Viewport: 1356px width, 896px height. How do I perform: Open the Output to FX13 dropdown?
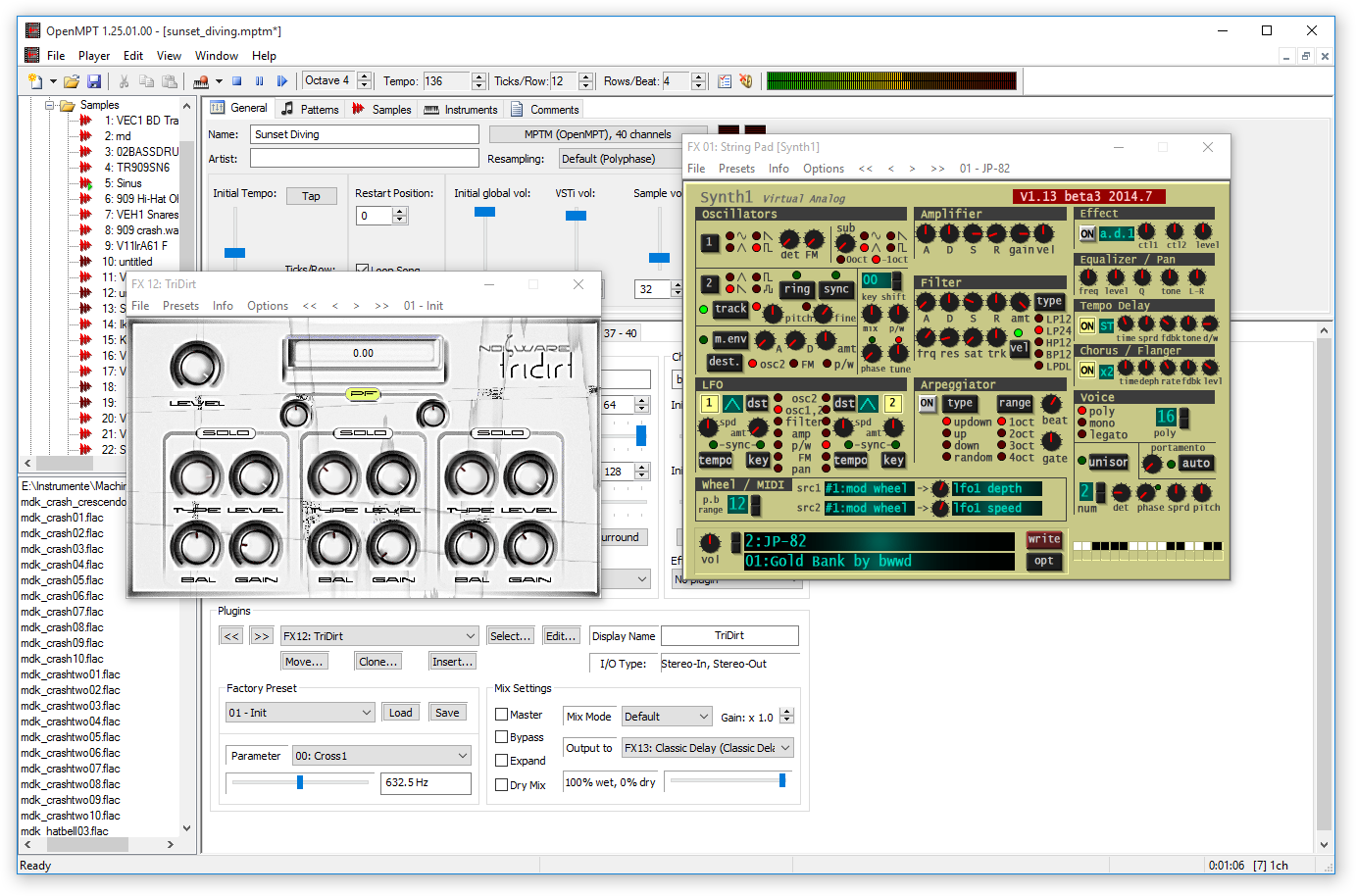707,748
